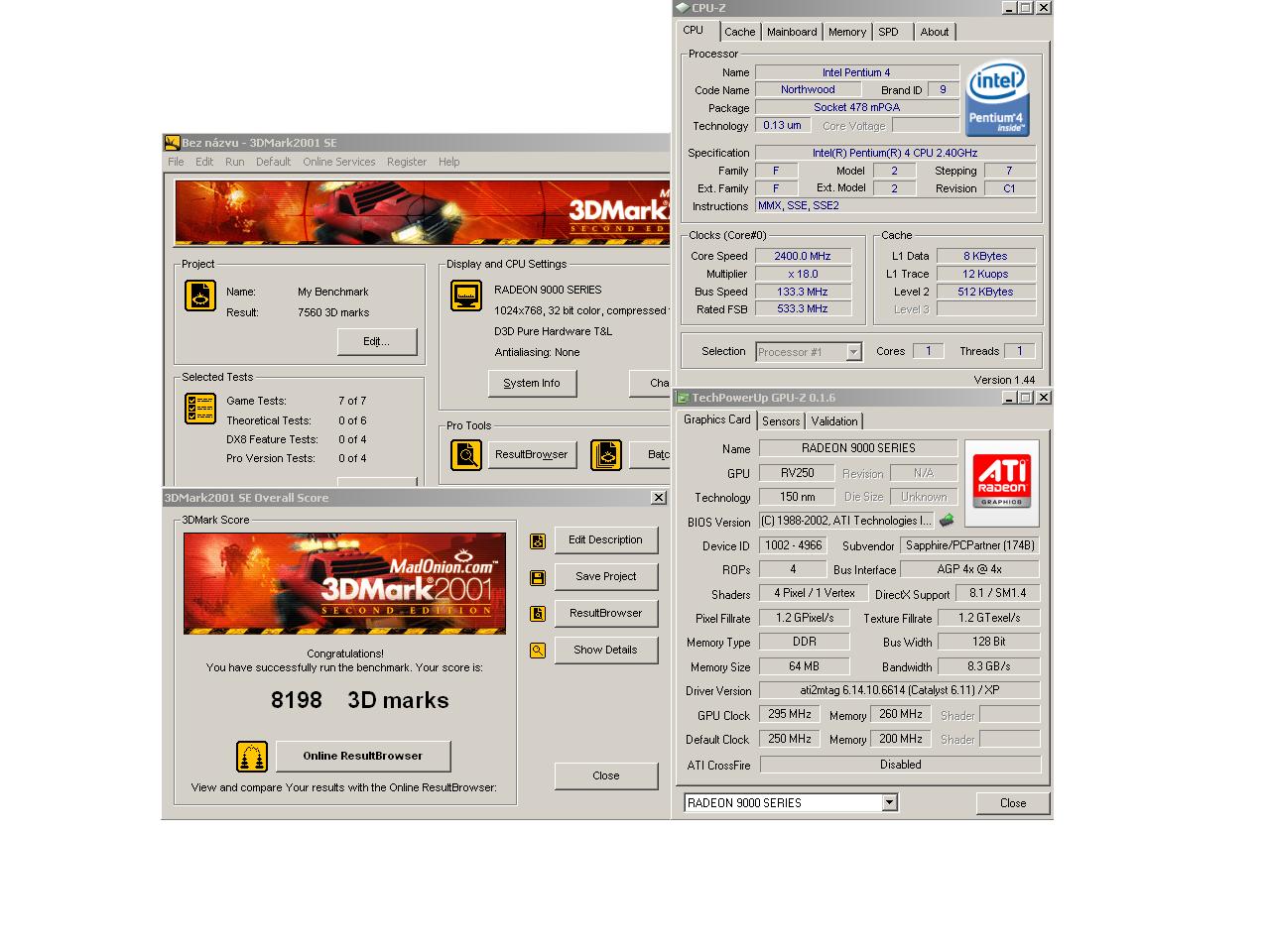
Task: Click the Save Project button
Action: coord(605,576)
